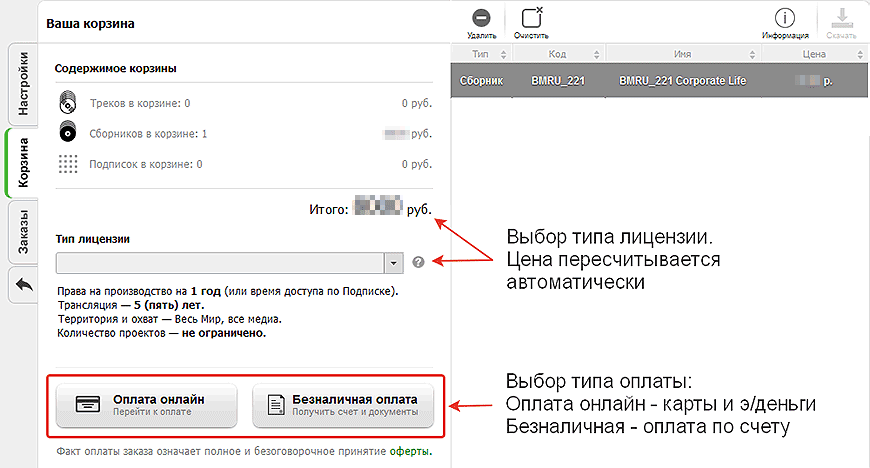
Task: Click the license type help question icon
Action: click(x=418, y=262)
